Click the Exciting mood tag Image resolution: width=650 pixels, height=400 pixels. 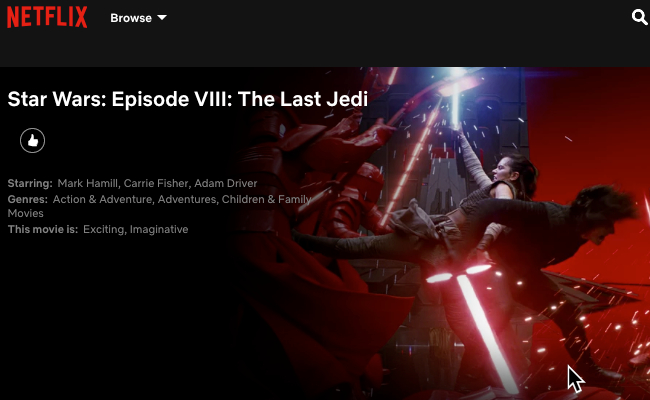104,229
